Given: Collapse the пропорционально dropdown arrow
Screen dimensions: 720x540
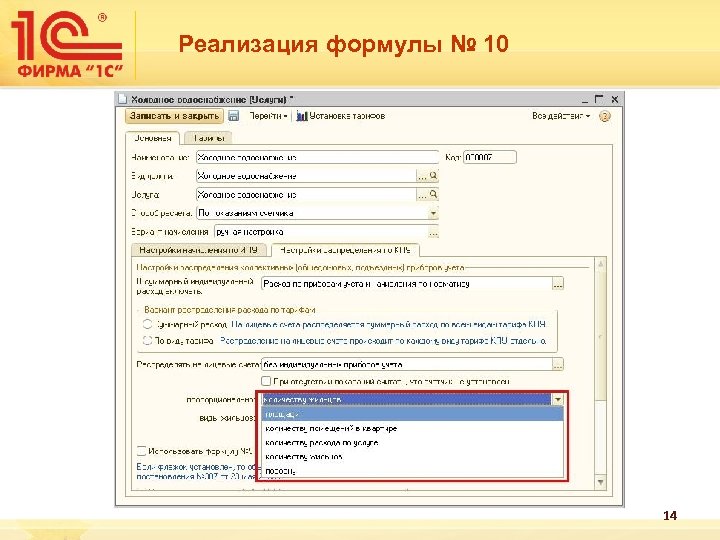Looking at the screenshot, I should (557, 399).
